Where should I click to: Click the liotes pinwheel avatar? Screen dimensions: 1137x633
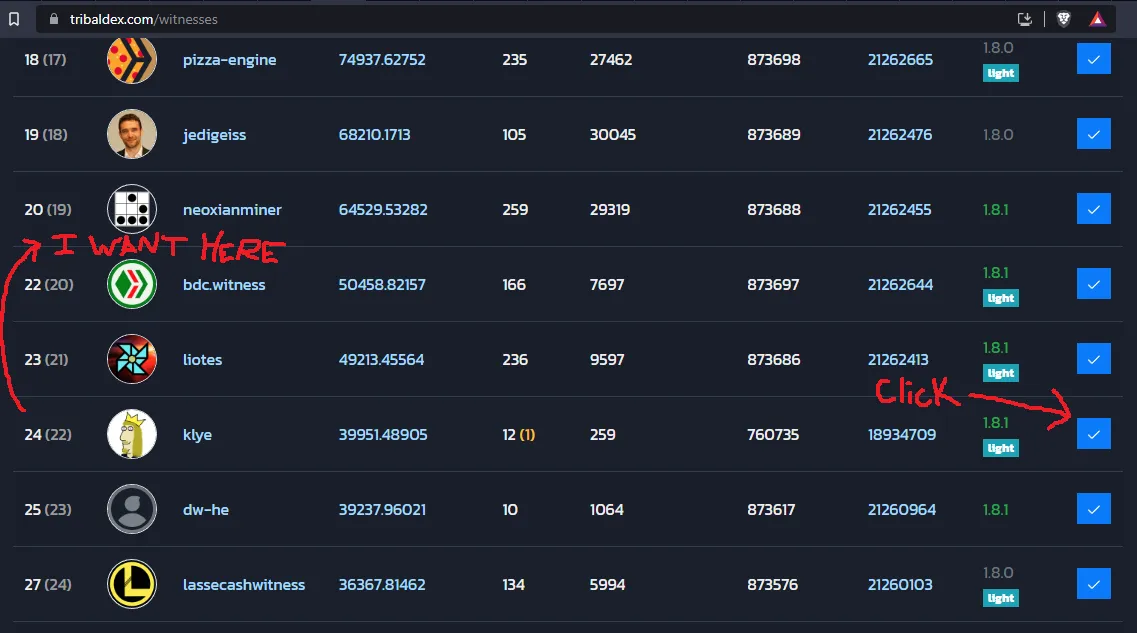[132, 359]
